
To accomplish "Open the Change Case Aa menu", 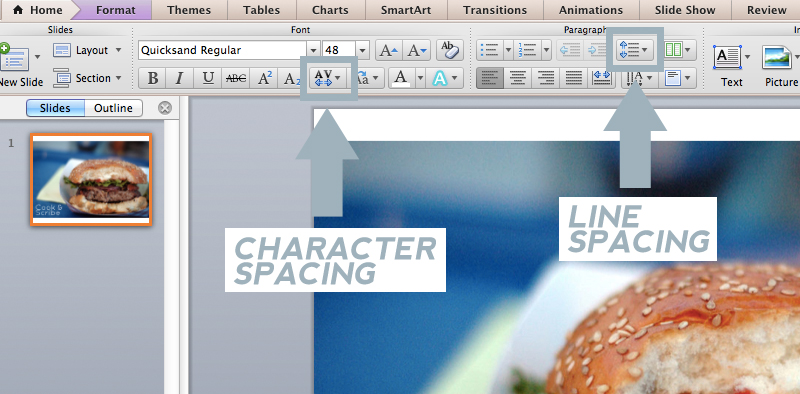I will (368, 78).
